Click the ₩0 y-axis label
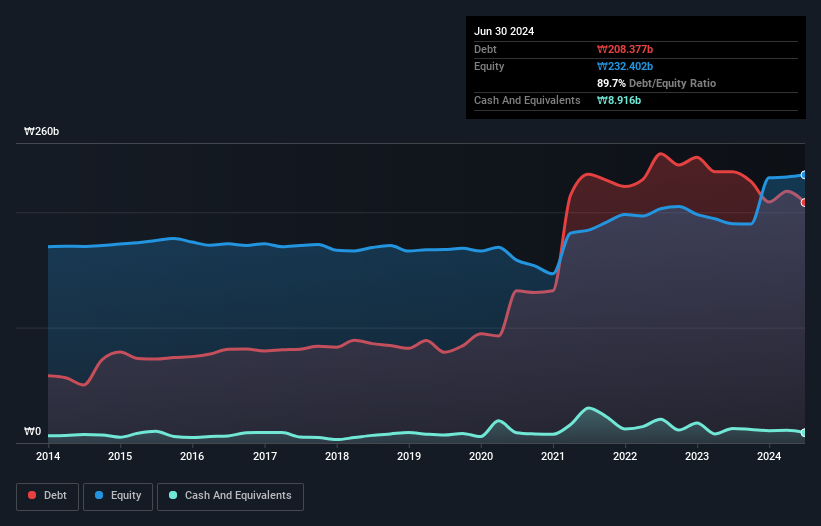 tap(32, 431)
